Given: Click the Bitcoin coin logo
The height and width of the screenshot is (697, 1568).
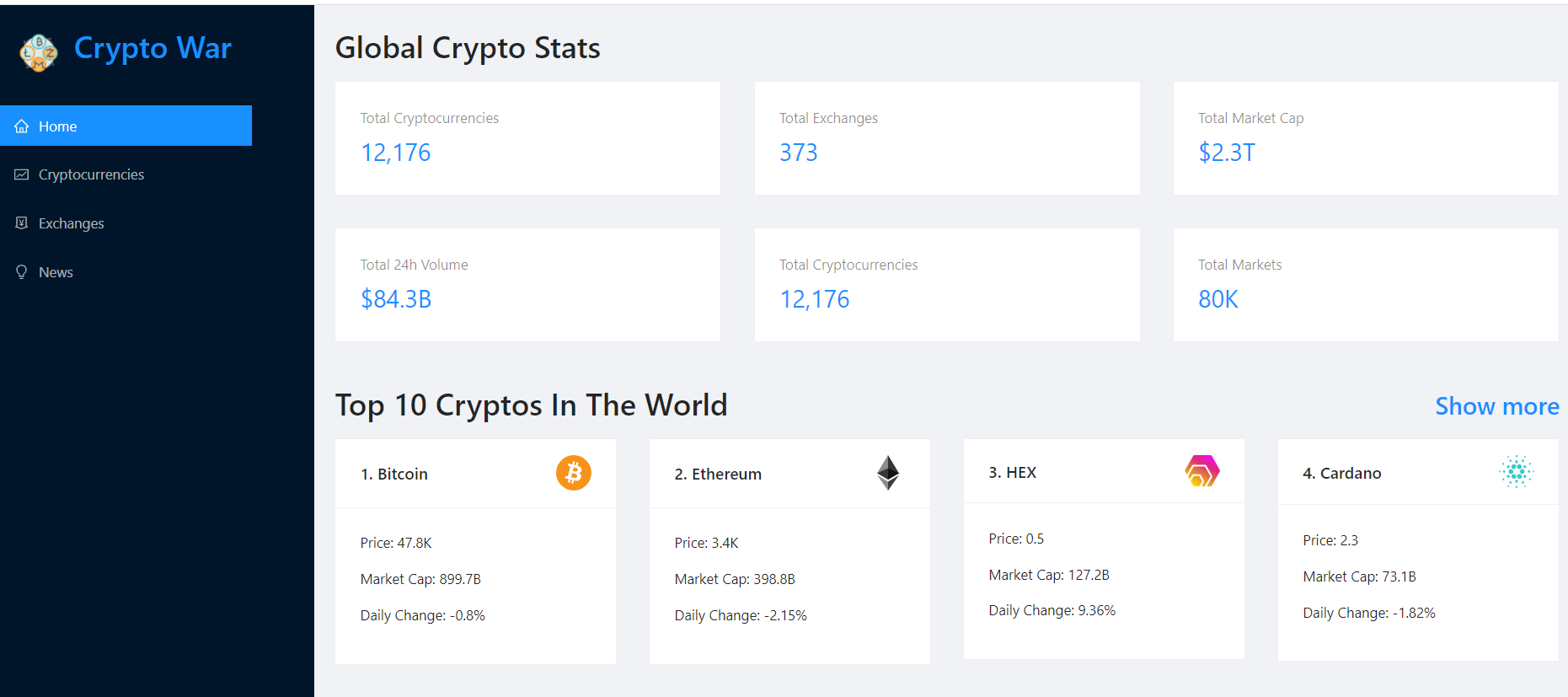Looking at the screenshot, I should (574, 473).
